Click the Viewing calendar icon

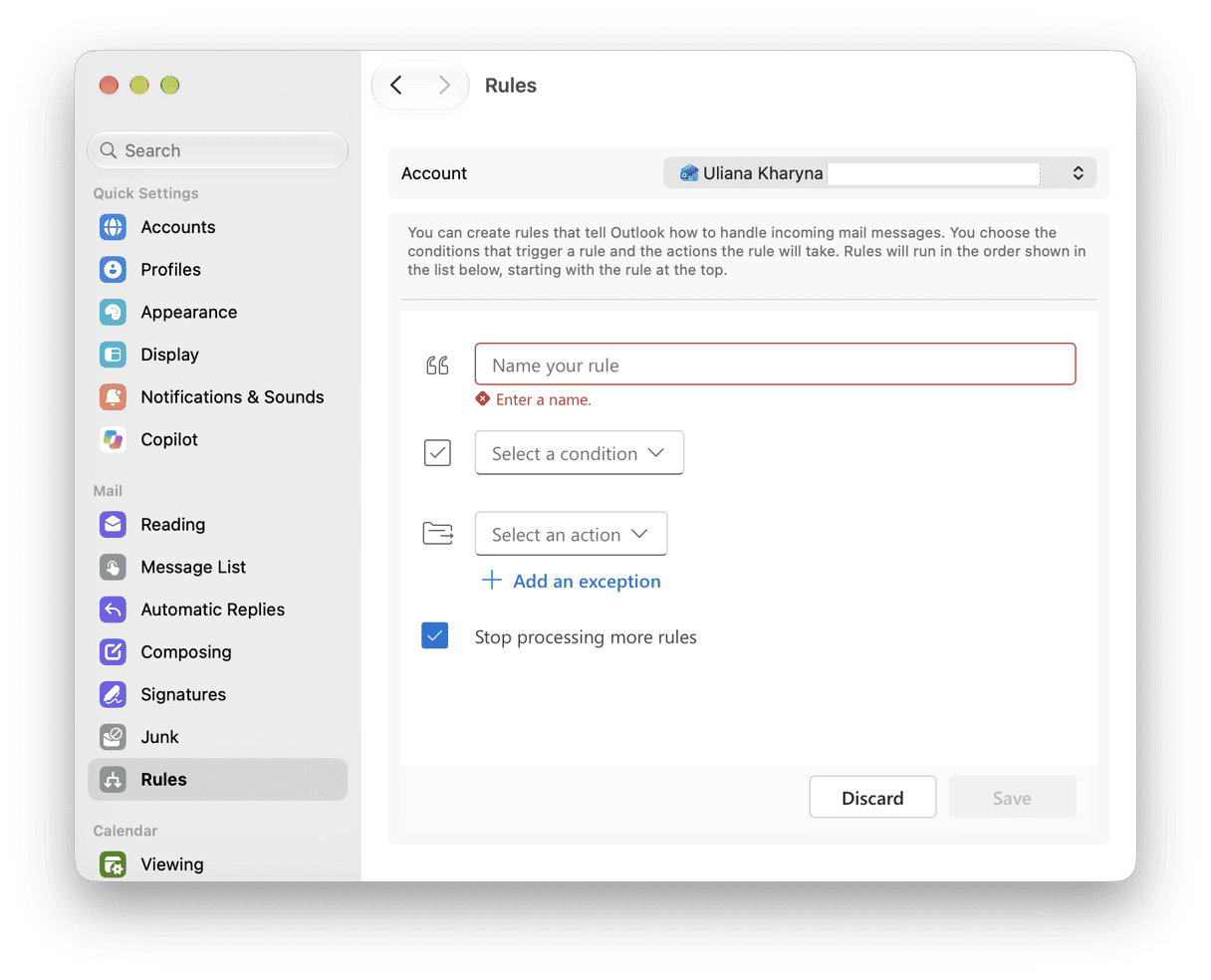(x=113, y=864)
